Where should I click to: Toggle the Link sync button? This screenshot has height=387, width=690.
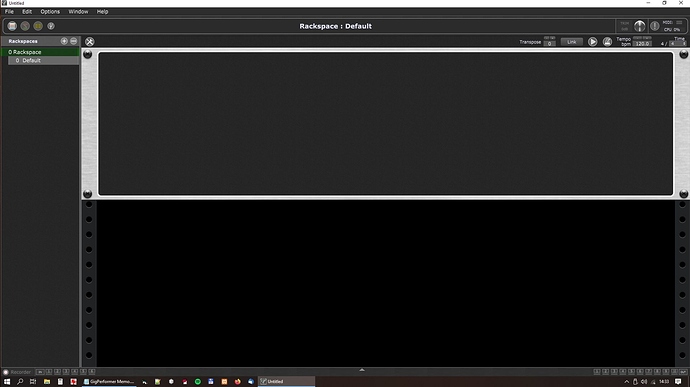coord(572,42)
